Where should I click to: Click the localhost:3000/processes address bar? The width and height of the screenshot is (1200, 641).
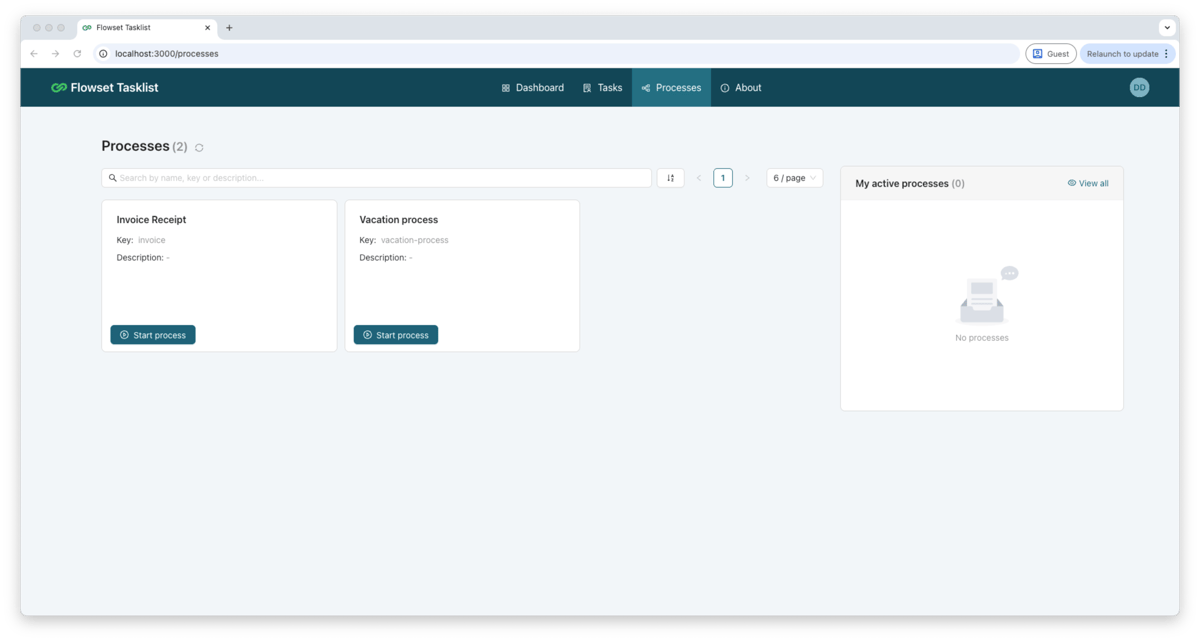(556, 54)
